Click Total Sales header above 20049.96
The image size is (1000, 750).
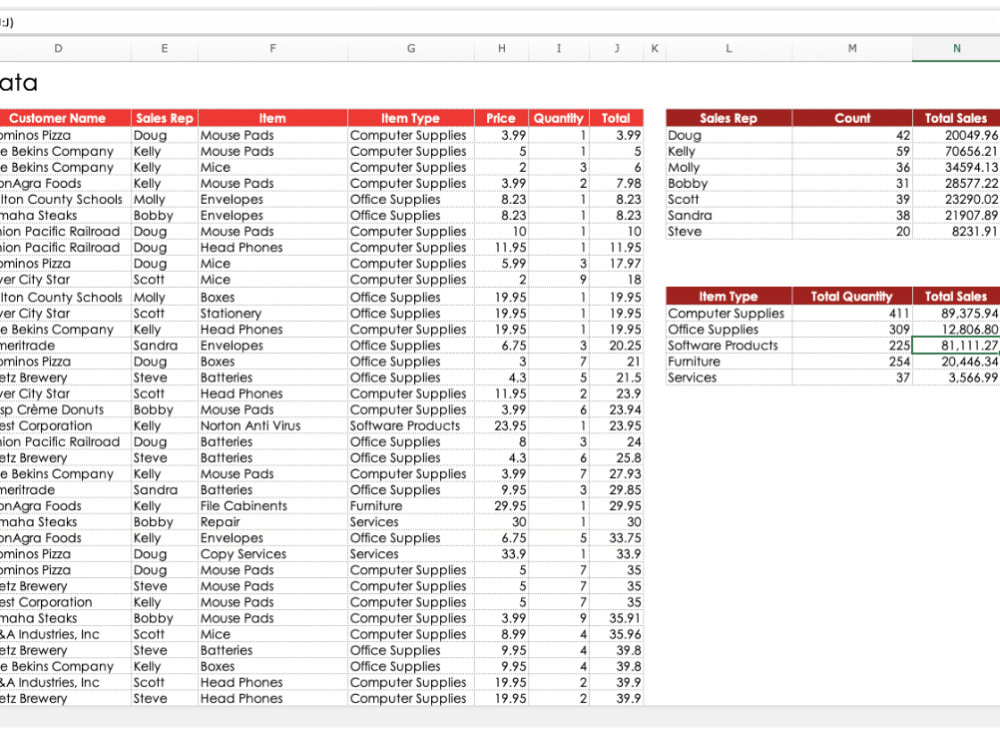tap(956, 118)
